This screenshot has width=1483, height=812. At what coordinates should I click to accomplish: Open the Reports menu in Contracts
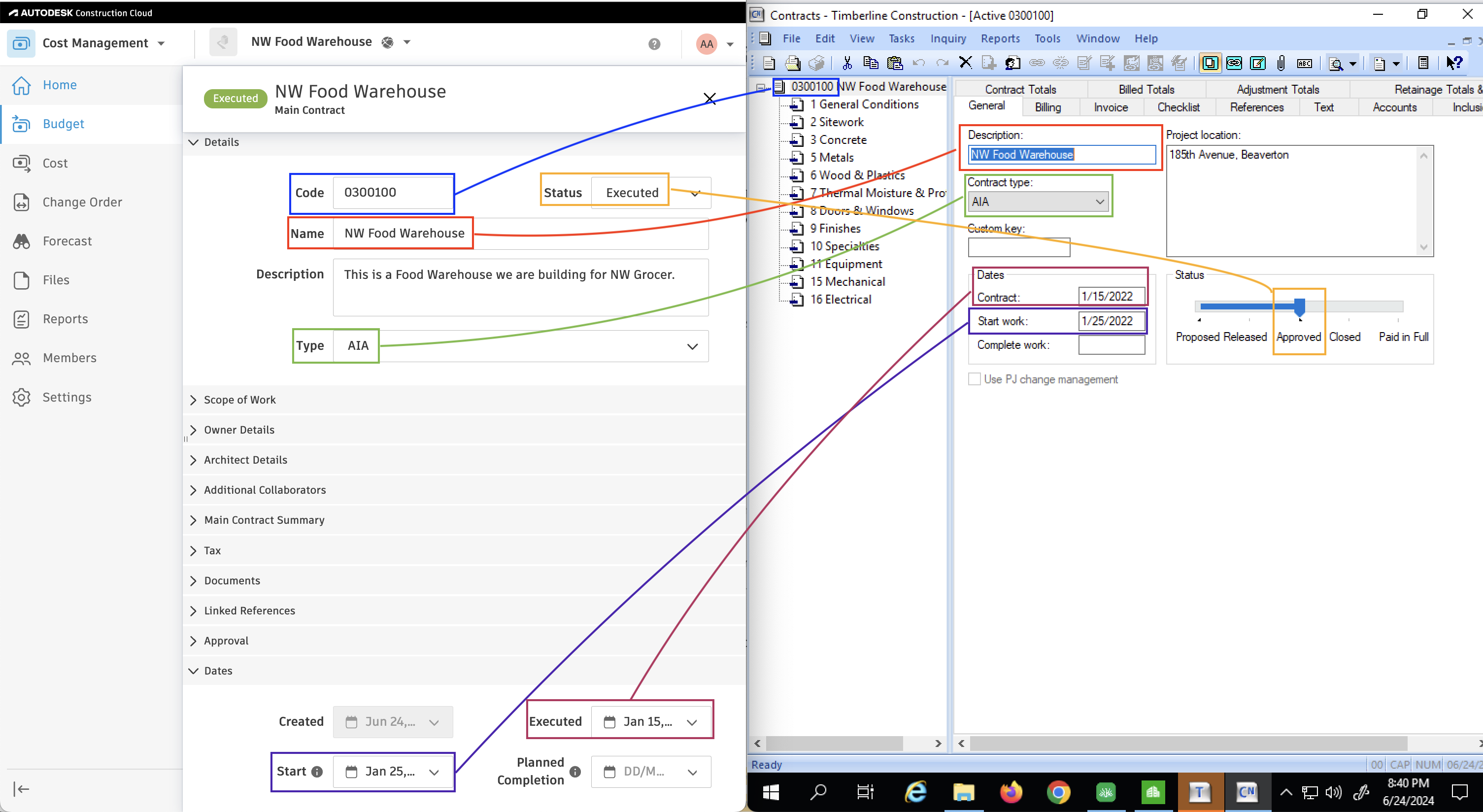pyautogui.click(x=1000, y=38)
